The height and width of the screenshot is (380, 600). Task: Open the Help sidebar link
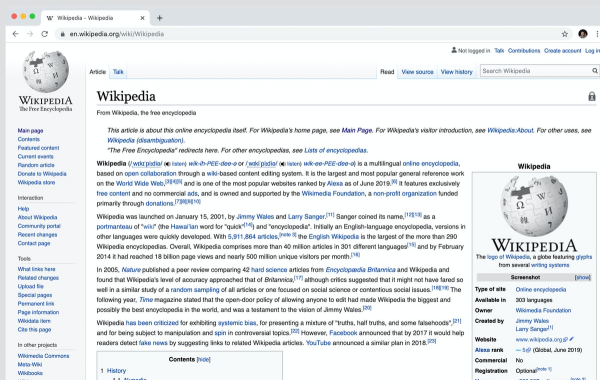tap(23, 209)
